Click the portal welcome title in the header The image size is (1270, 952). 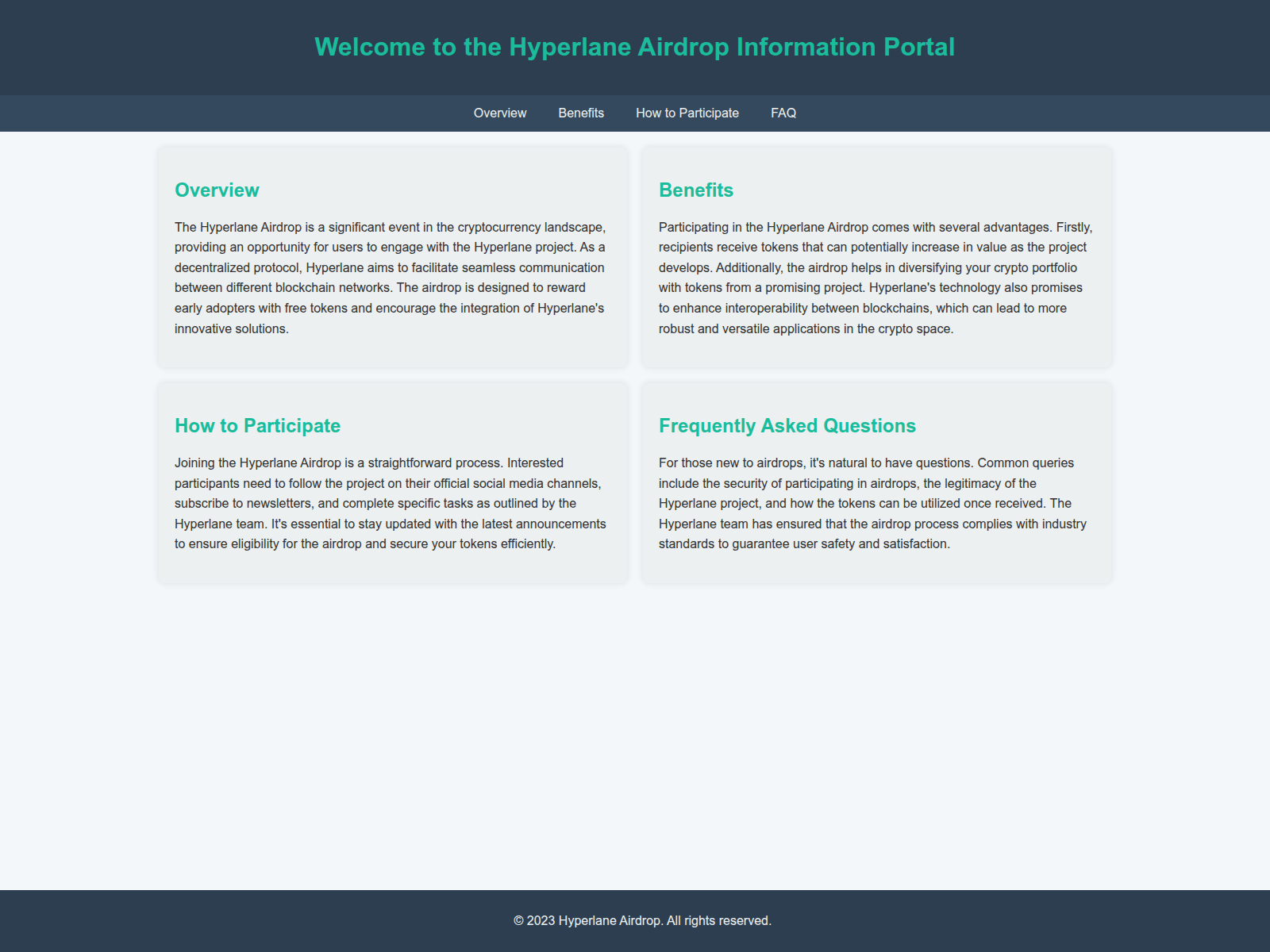click(635, 47)
